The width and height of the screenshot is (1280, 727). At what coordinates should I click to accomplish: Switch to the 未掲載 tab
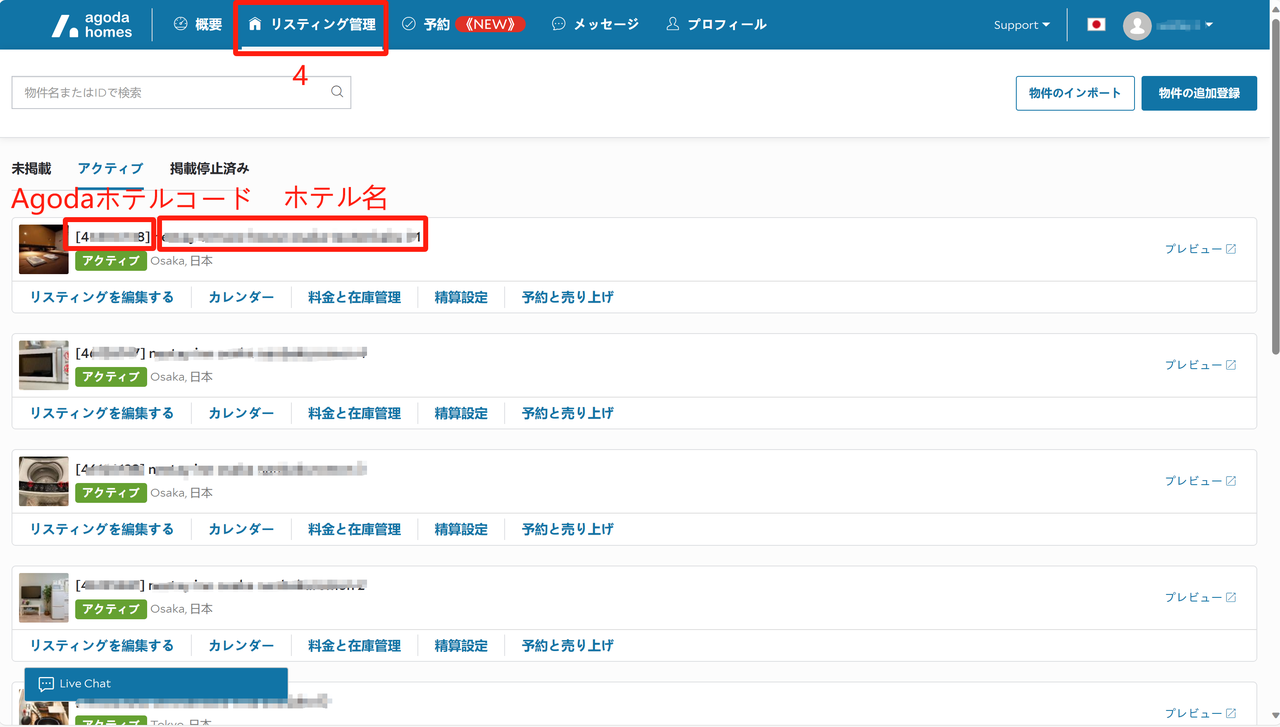click(x=31, y=169)
